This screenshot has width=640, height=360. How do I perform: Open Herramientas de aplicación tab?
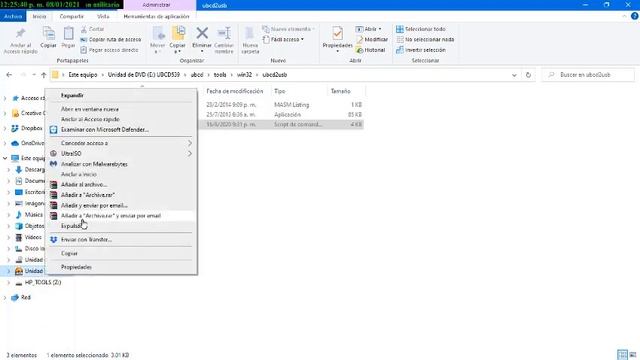tap(156, 16)
